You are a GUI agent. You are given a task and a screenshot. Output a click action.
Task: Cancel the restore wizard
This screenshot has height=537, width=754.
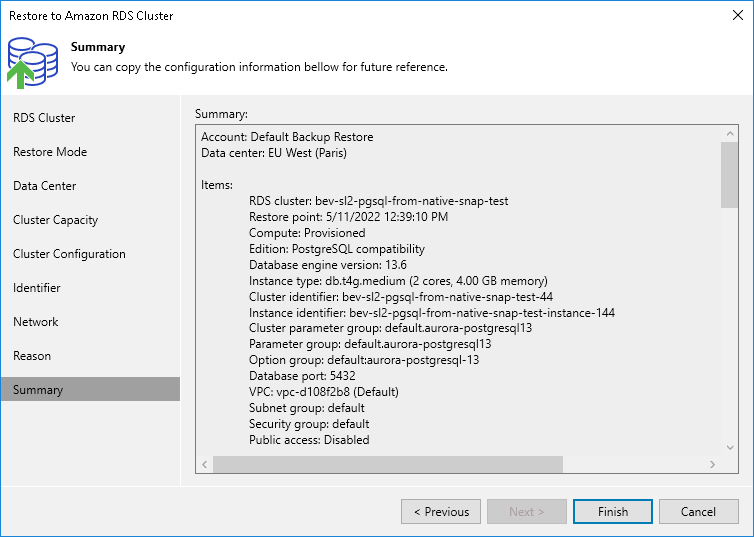[698, 511]
